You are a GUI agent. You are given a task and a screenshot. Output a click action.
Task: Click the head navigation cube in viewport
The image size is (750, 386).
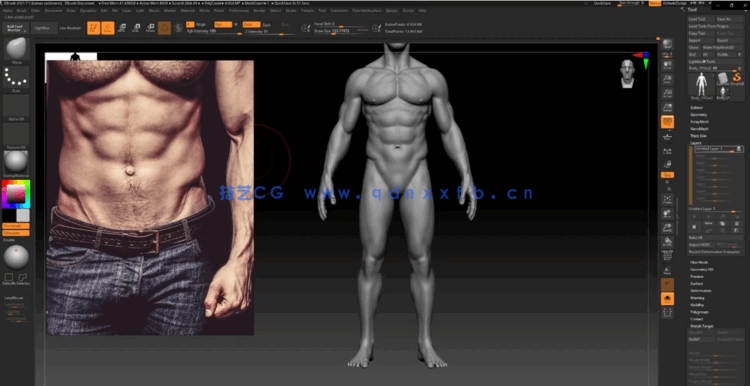pyautogui.click(x=628, y=74)
